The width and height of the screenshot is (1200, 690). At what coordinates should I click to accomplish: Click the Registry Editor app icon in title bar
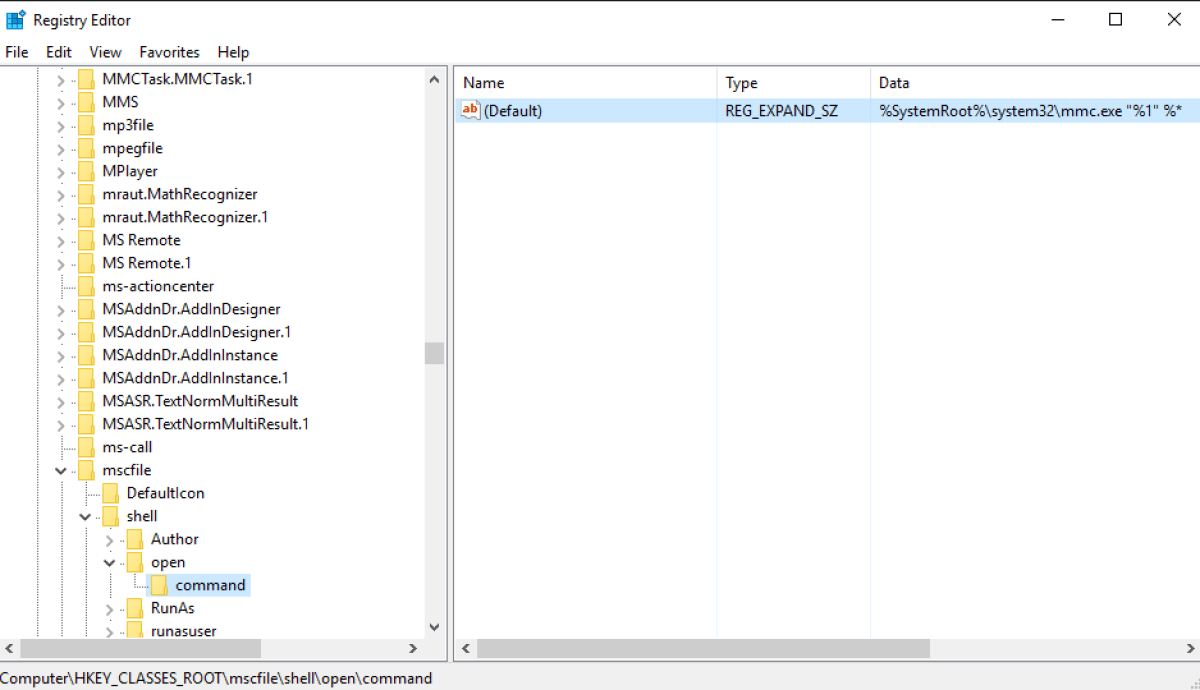pos(16,20)
